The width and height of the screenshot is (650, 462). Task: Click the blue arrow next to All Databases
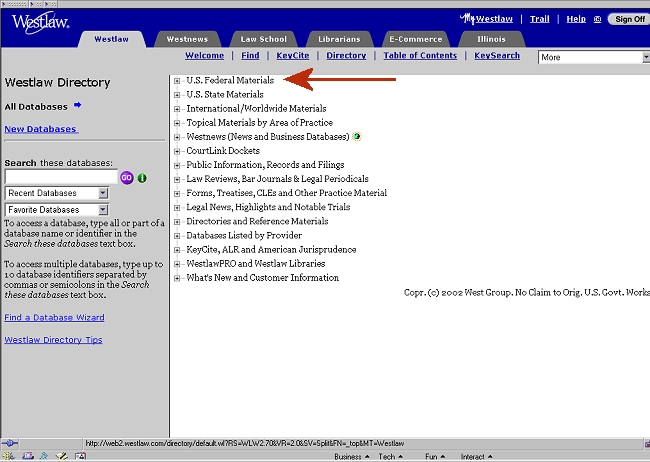click(78, 105)
